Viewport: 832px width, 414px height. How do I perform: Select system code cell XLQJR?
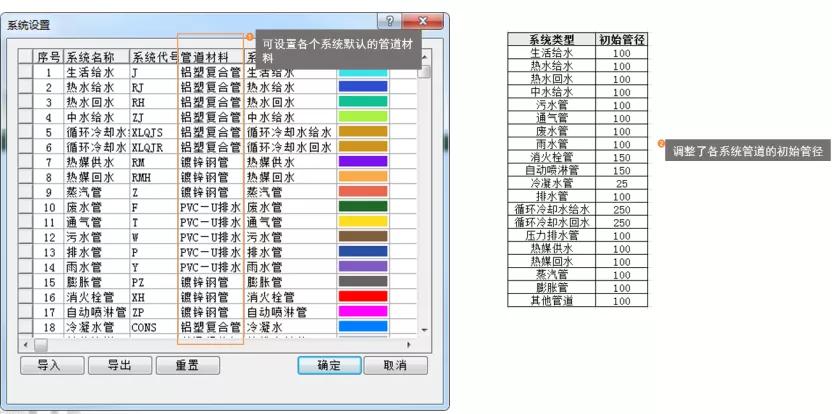153,146
